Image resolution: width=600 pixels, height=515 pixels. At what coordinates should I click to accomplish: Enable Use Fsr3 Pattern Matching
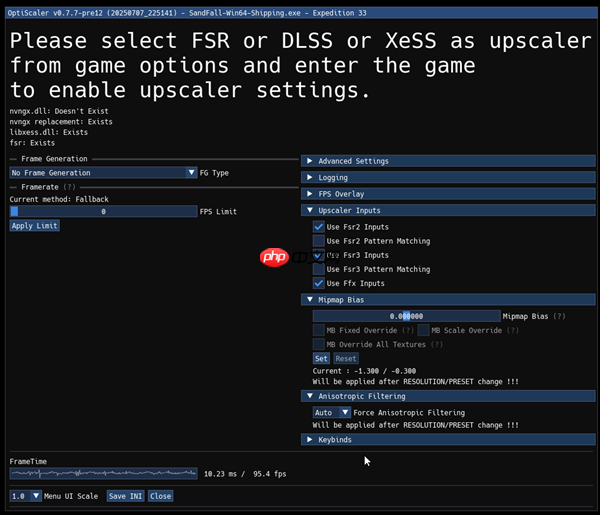tap(319, 269)
